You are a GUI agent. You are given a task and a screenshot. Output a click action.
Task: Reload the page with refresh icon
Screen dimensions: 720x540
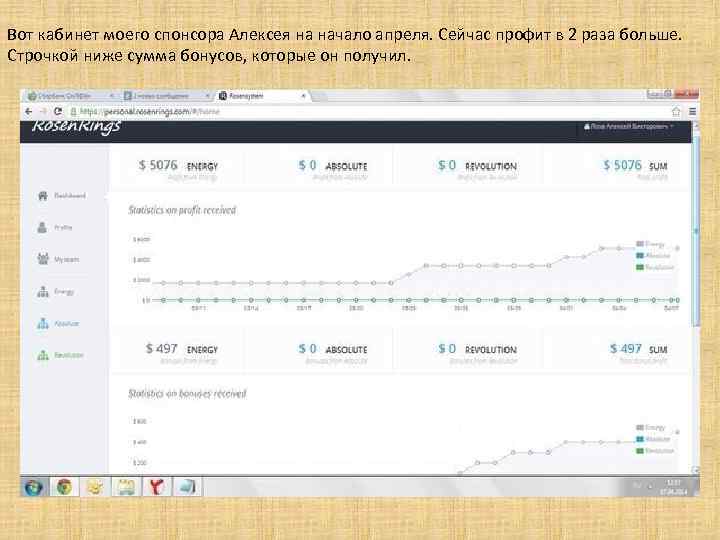pos(58,112)
